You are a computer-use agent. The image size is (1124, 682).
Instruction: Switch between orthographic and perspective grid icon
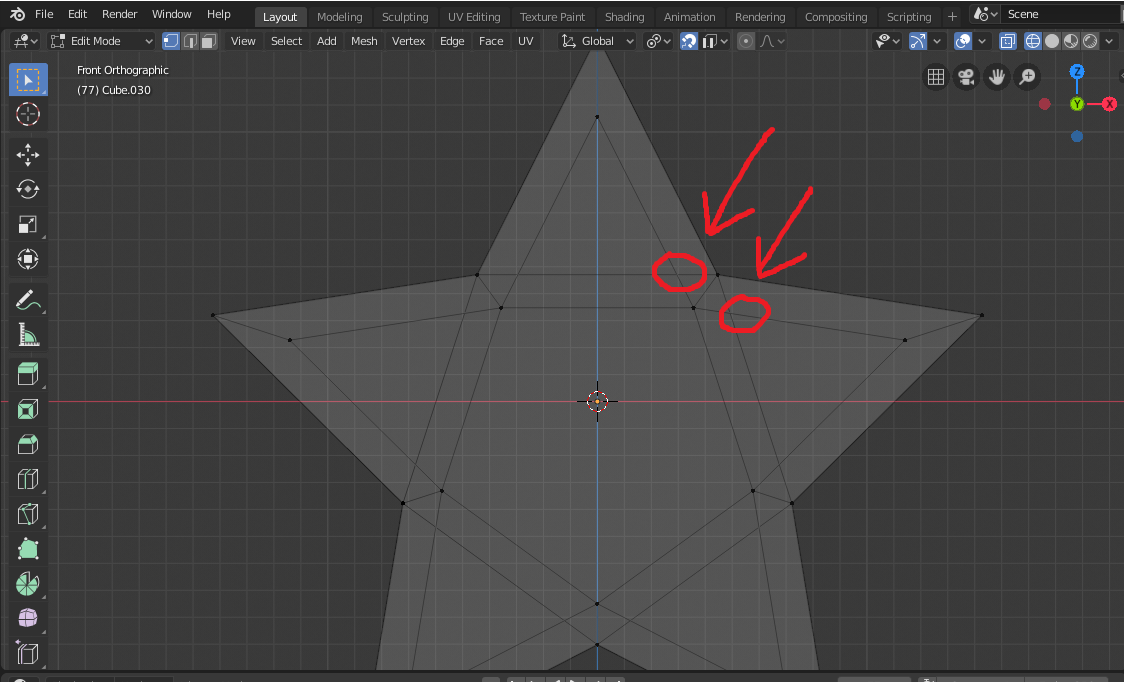pyautogui.click(x=935, y=77)
